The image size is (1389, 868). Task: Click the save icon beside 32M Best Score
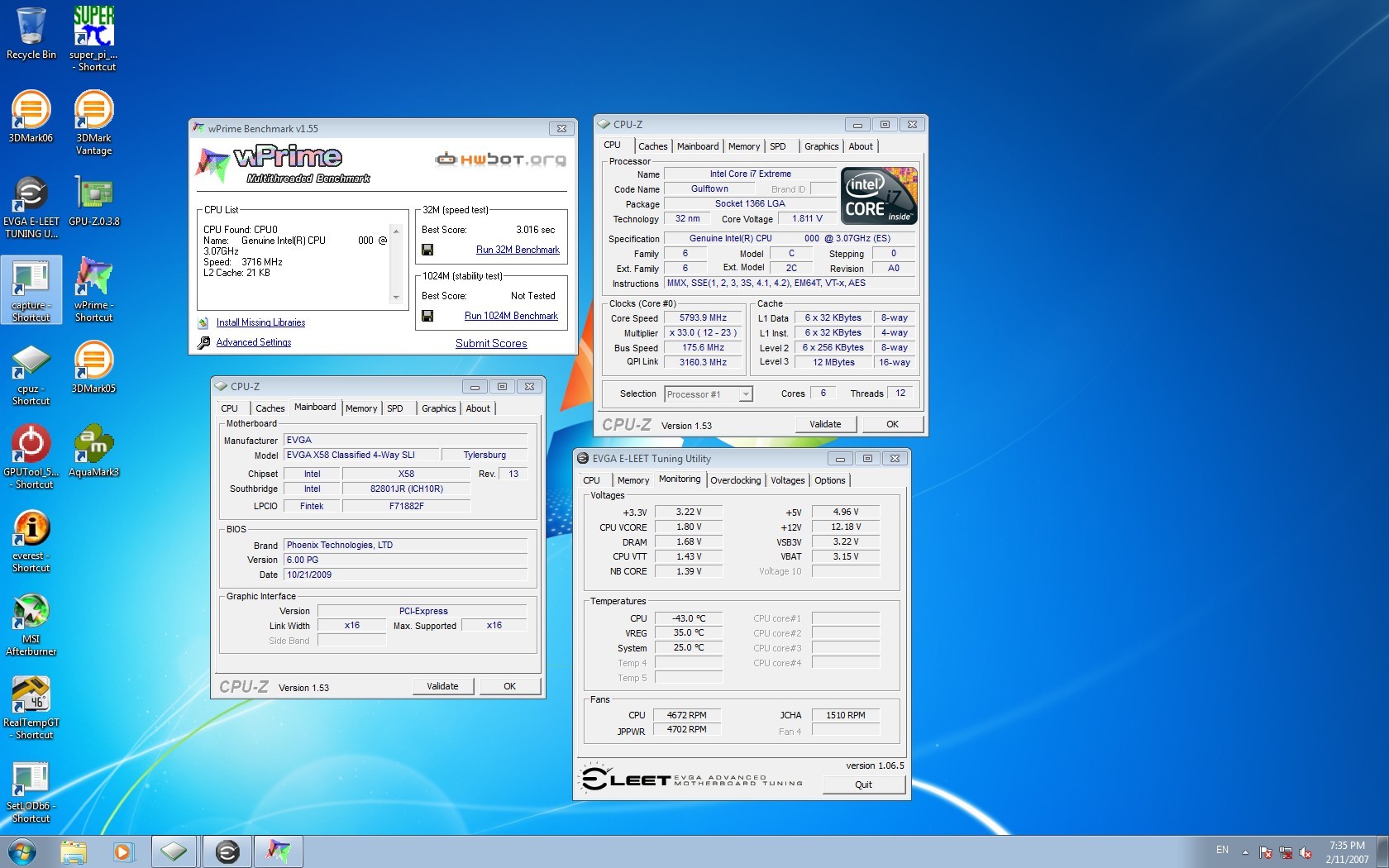[427, 250]
